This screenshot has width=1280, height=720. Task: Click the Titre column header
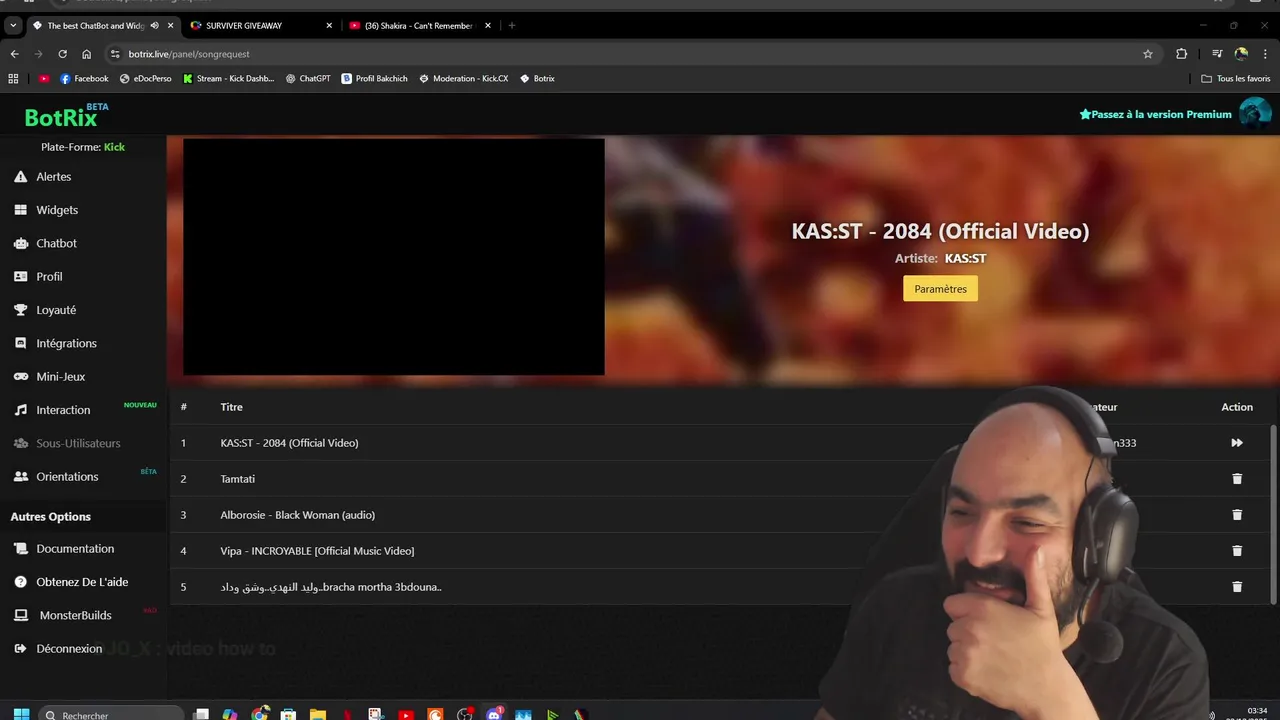pos(232,407)
